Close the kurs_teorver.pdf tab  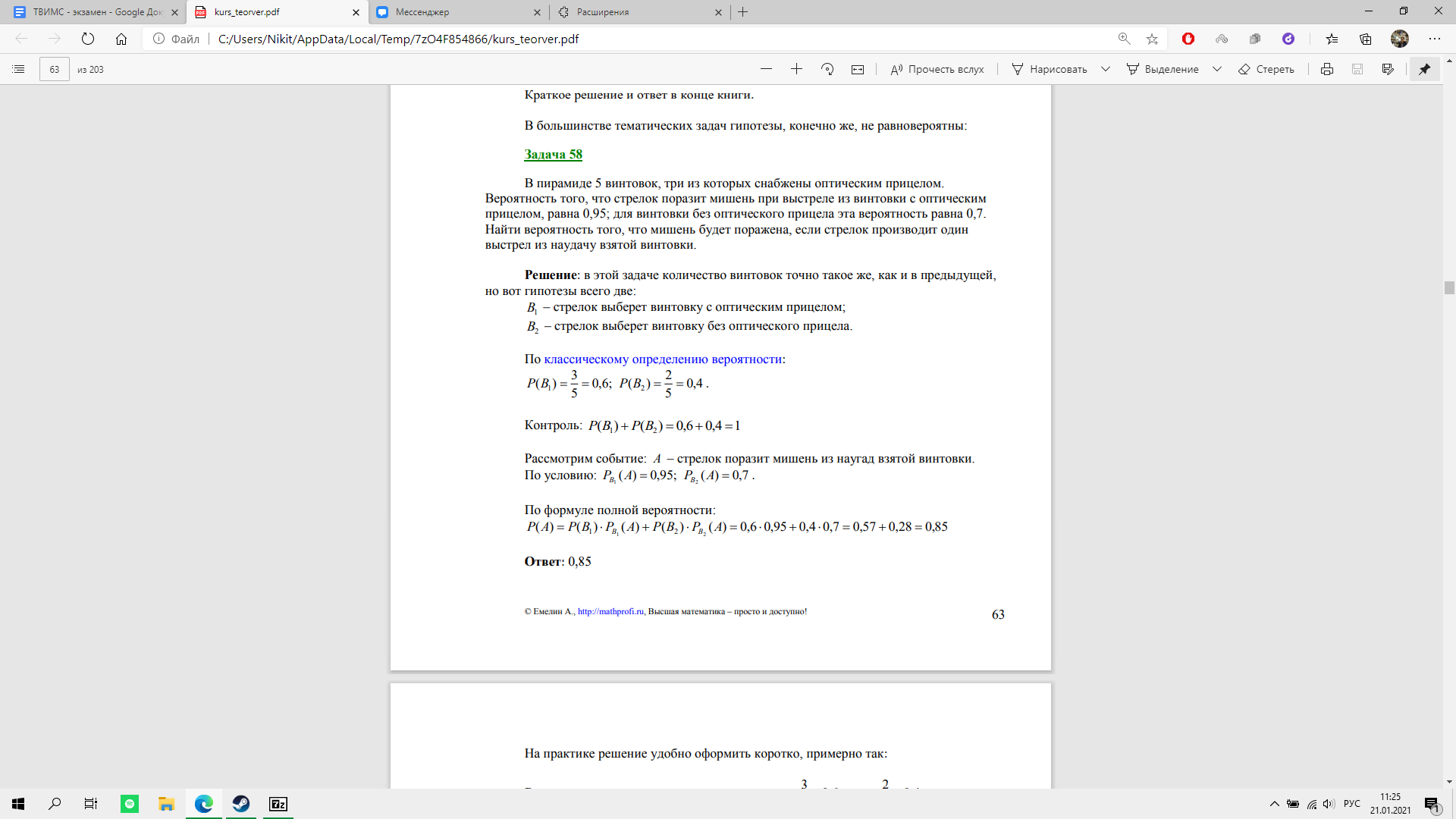click(x=356, y=12)
